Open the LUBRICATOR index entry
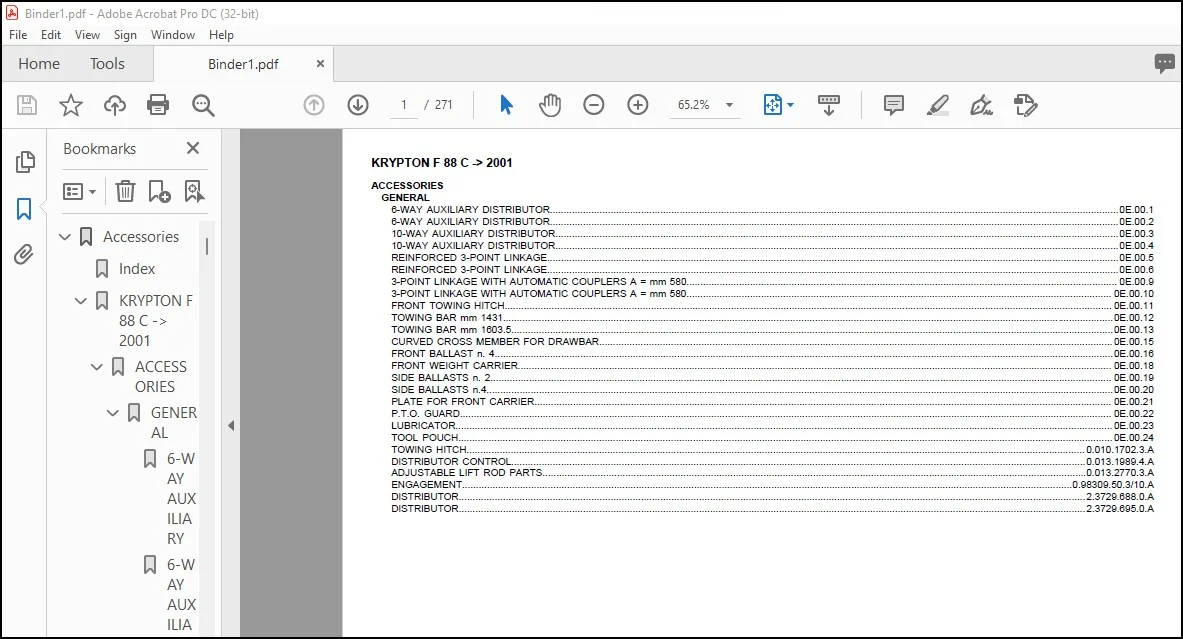The width and height of the screenshot is (1183, 639). tap(772, 425)
